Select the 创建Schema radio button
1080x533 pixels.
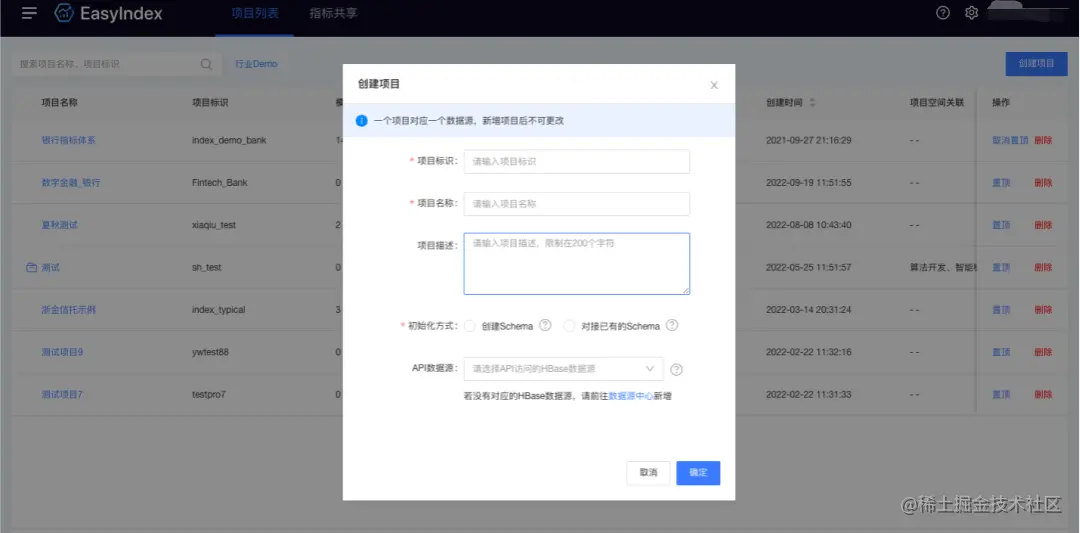[x=470, y=326]
